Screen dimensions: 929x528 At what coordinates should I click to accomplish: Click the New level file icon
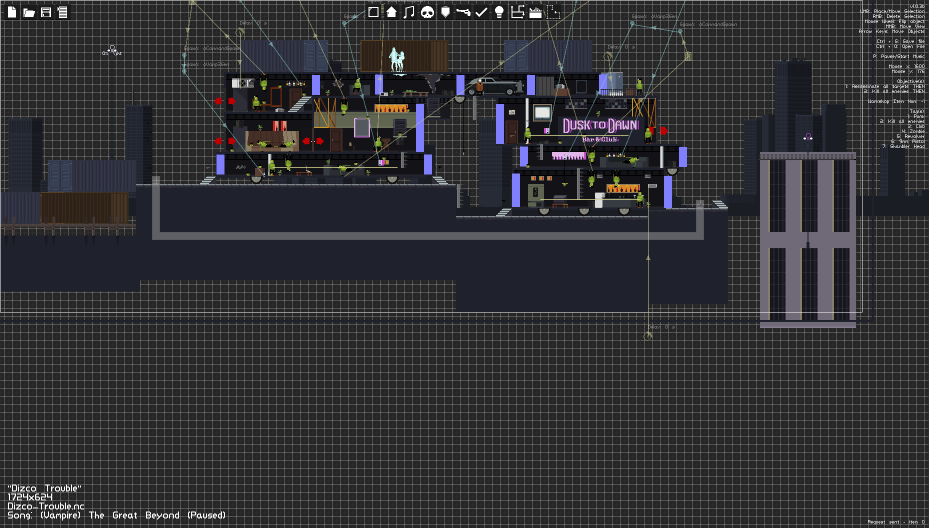pos(12,12)
